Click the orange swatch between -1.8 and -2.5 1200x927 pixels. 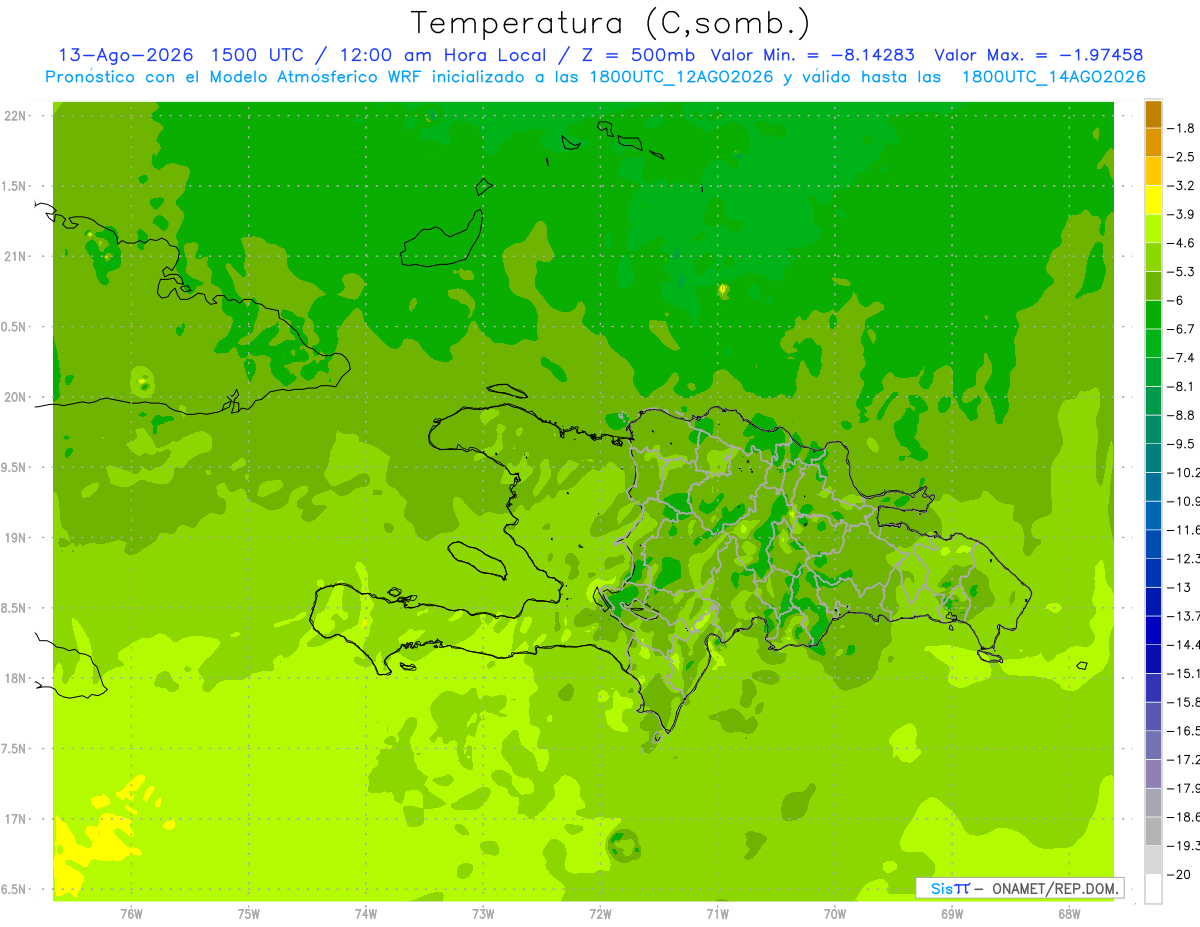click(x=1153, y=142)
